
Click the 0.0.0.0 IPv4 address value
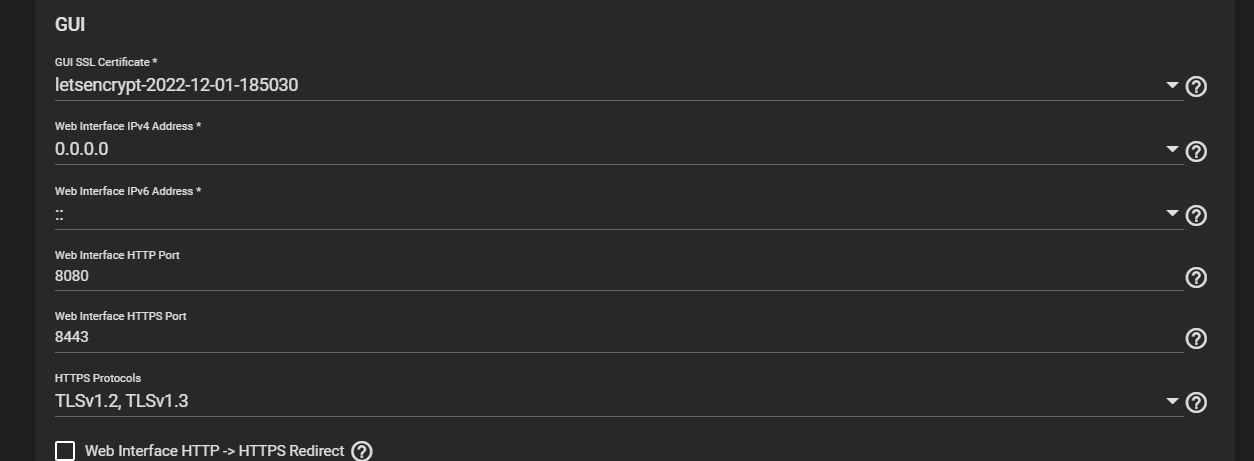tap(82, 150)
